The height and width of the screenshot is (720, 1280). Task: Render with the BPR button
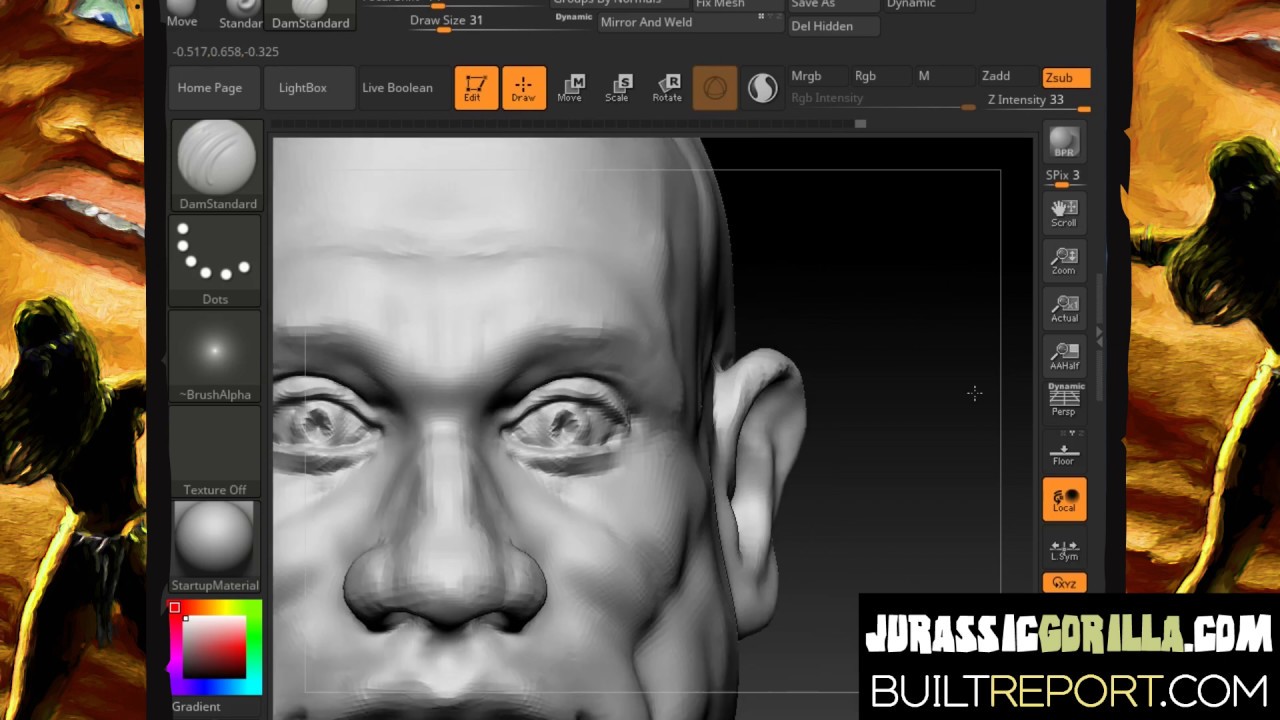(x=1064, y=142)
